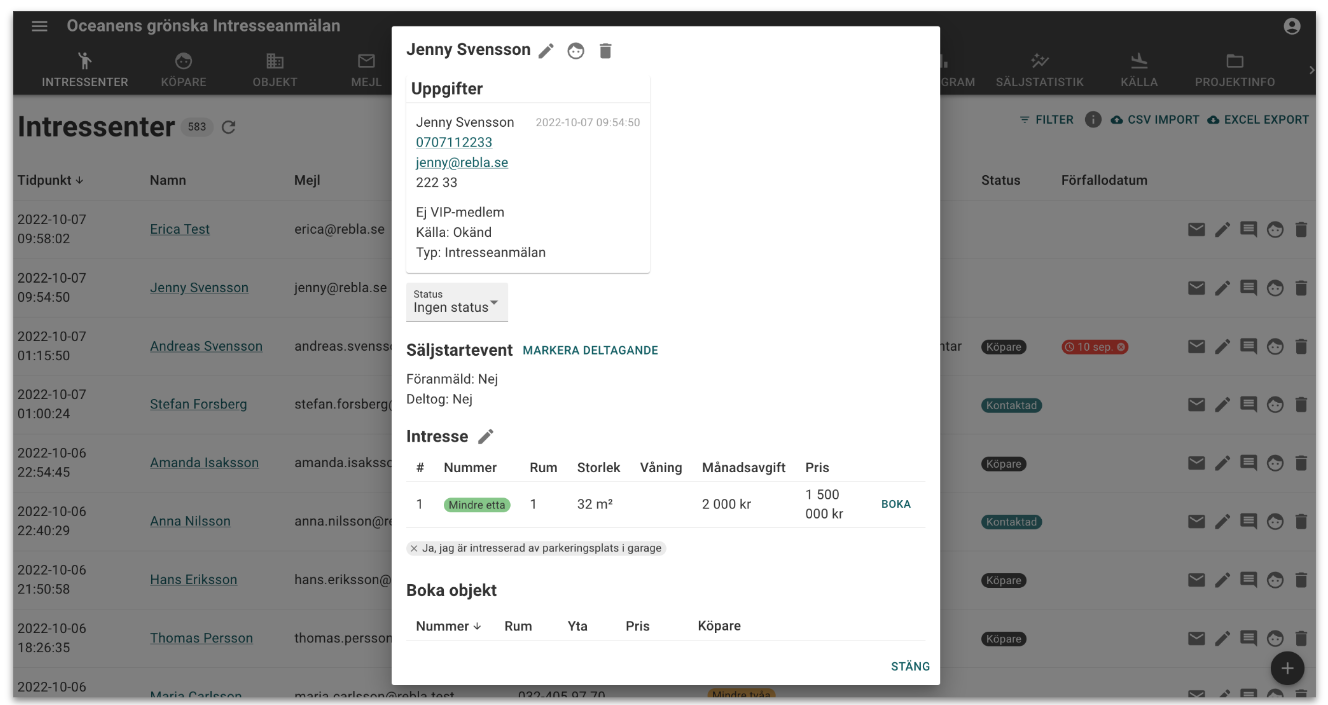Open the user account icon

point(1292,27)
